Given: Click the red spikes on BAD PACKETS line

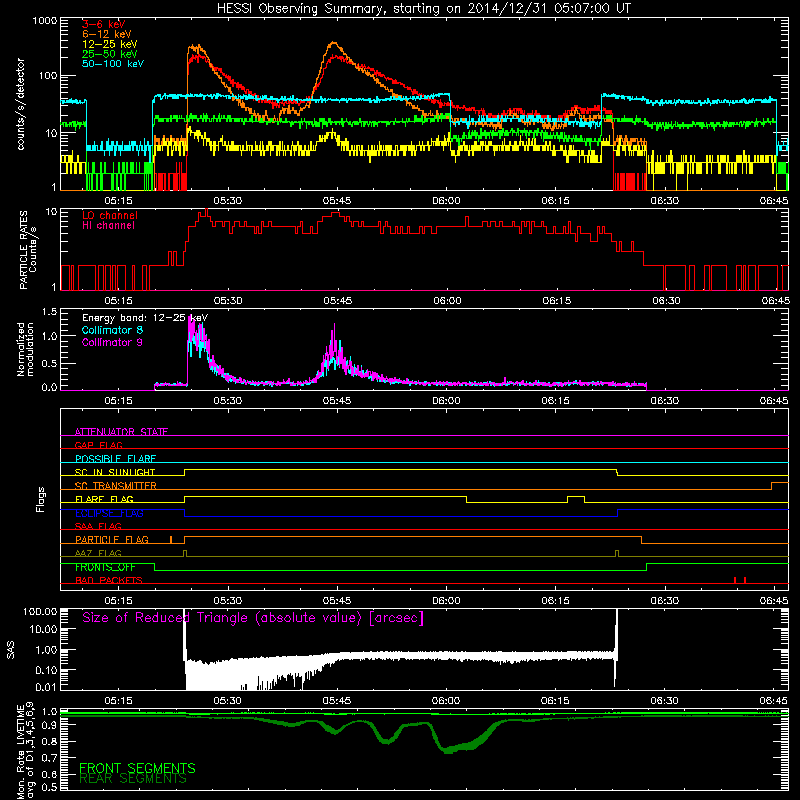Looking at the screenshot, I should (x=740, y=580).
